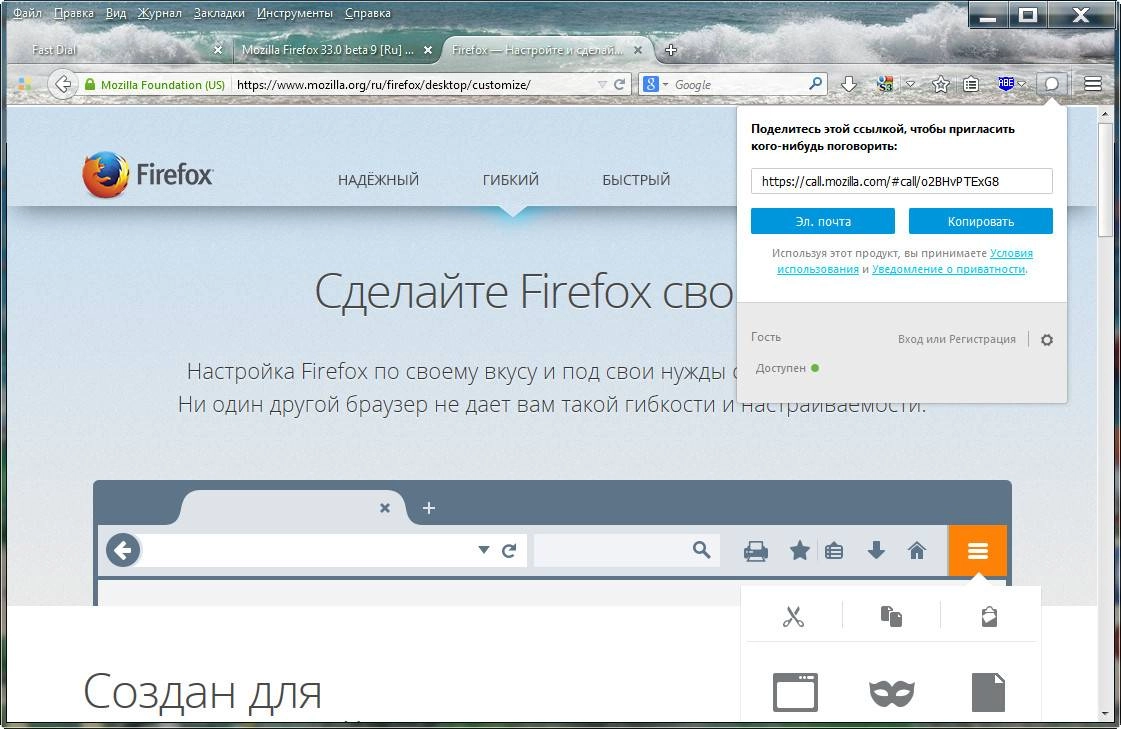Click the save page icon in illustration

click(988, 692)
